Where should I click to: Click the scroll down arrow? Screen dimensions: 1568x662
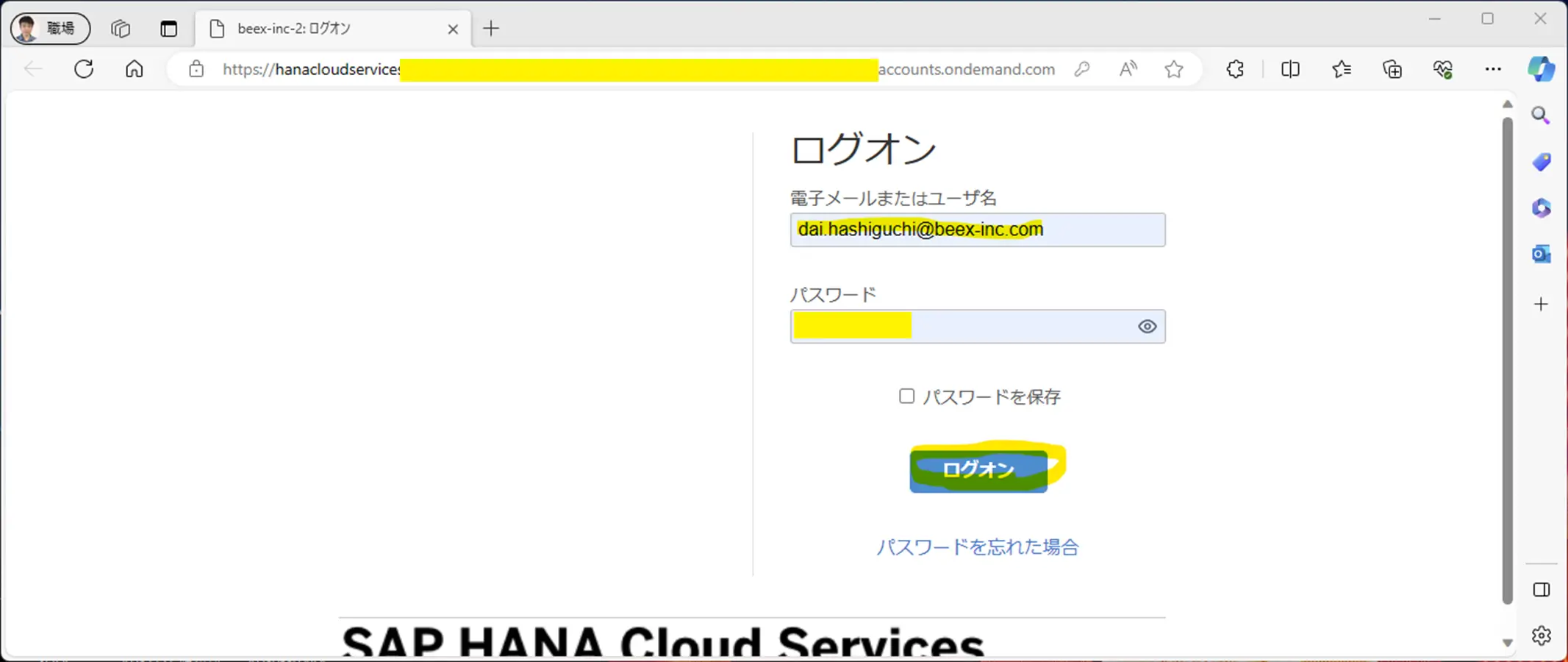[x=1507, y=643]
